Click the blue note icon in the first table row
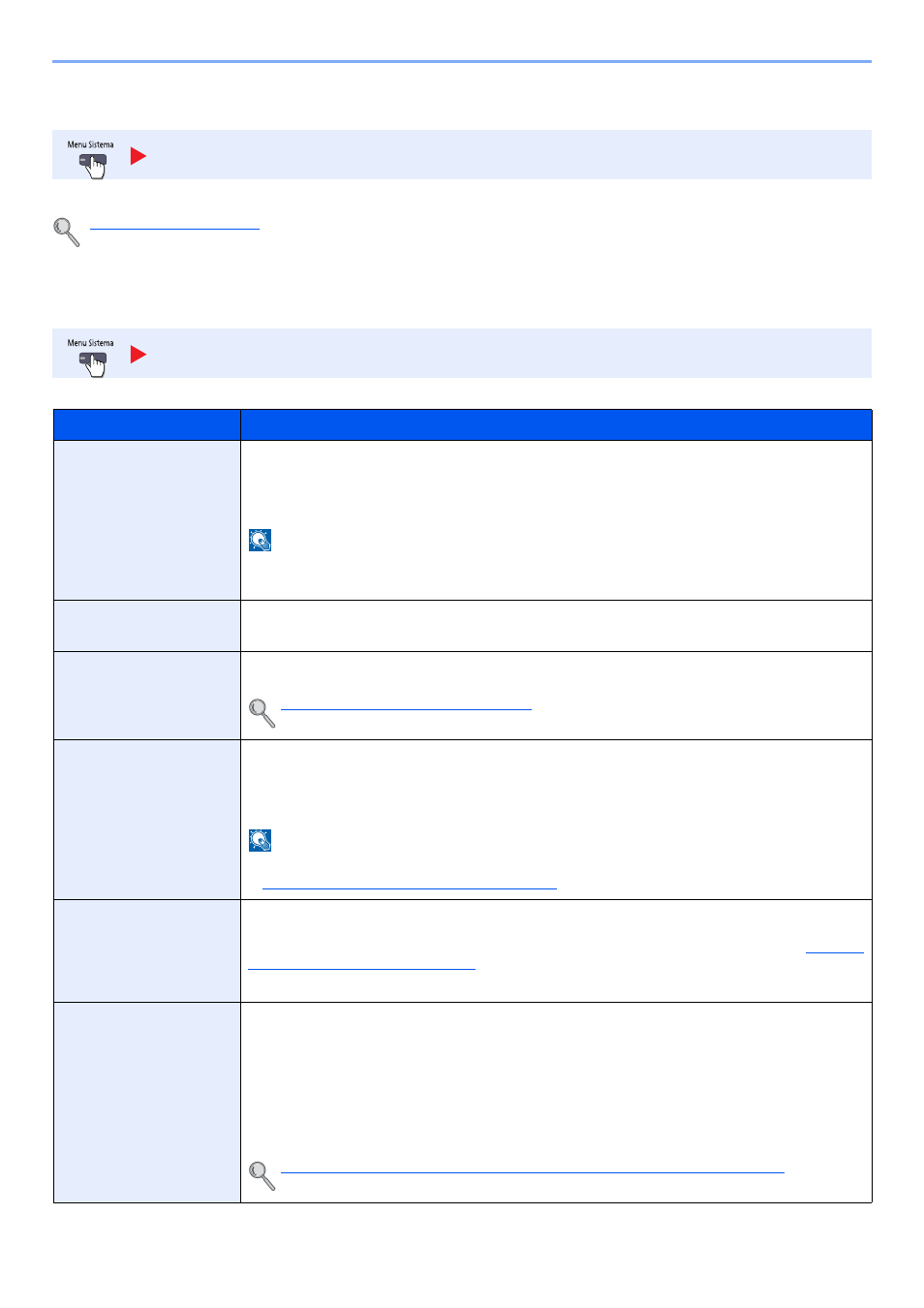Screen dimensions: 924x1308 [260, 541]
